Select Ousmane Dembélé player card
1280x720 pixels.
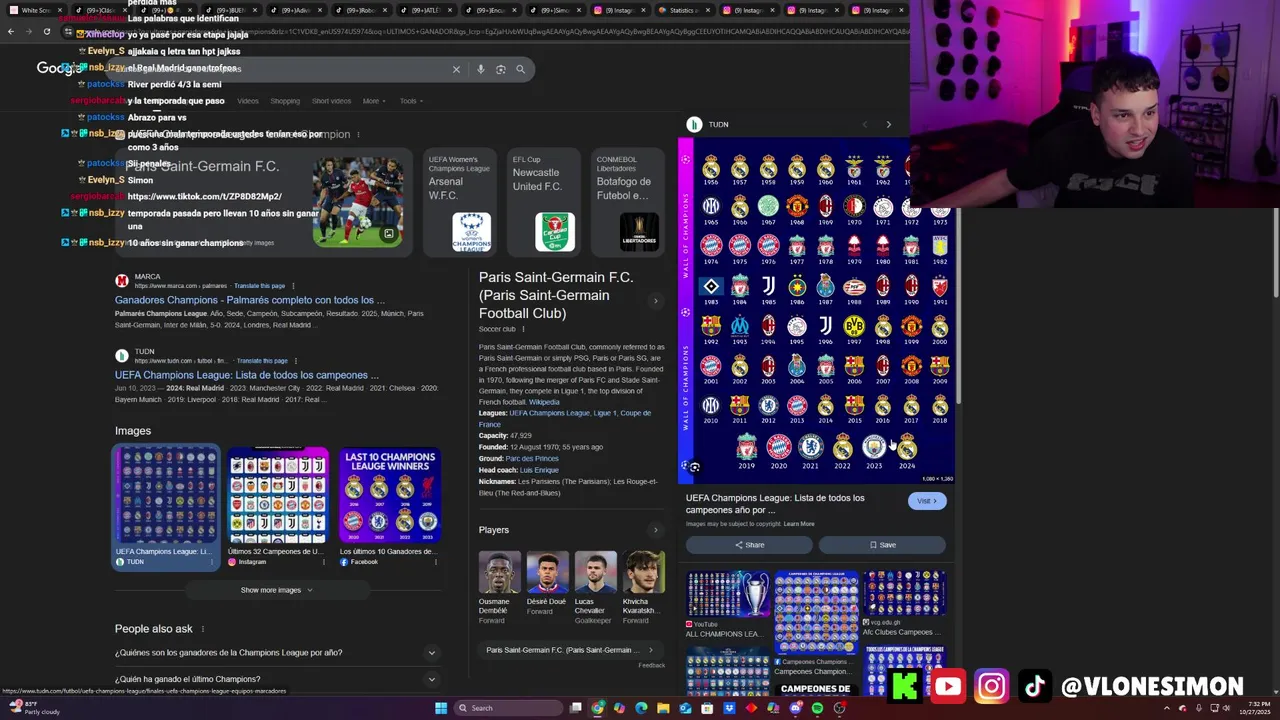(x=499, y=588)
